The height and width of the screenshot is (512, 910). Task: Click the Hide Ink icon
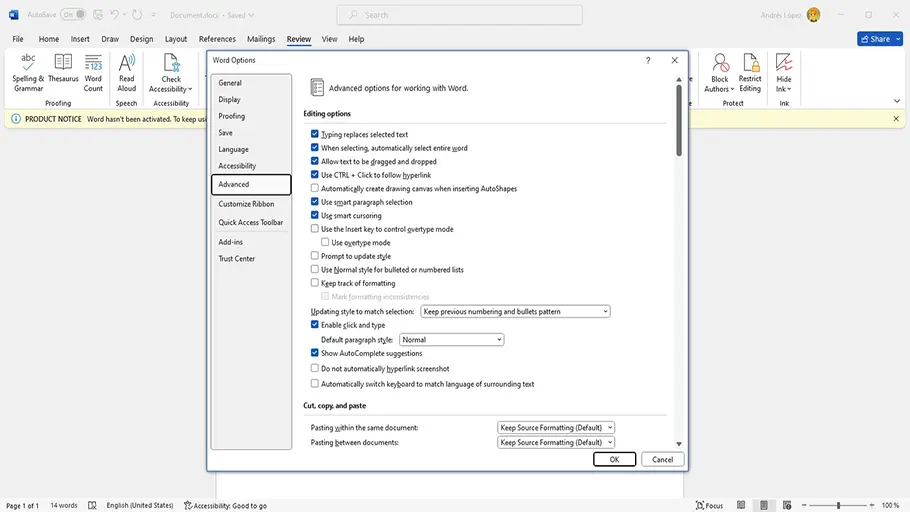[x=784, y=72]
